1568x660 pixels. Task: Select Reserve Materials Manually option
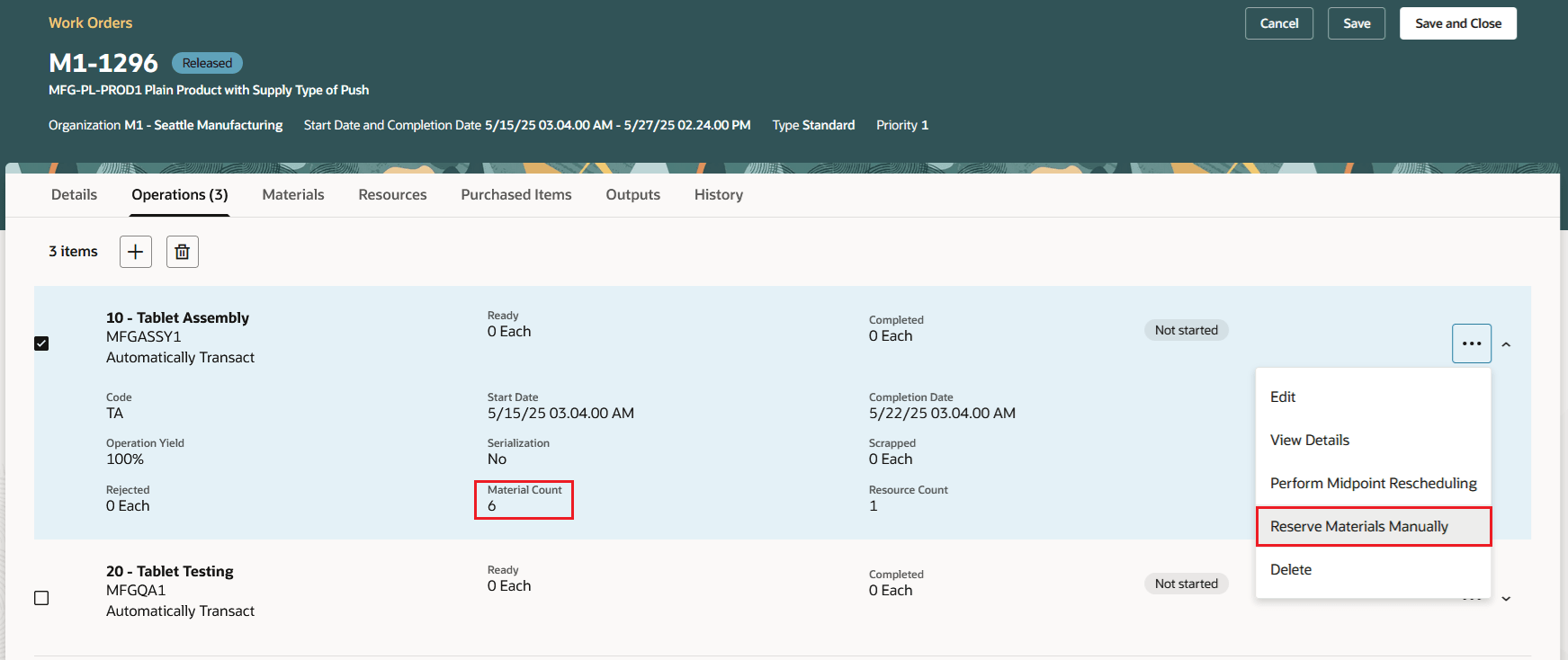click(1374, 526)
